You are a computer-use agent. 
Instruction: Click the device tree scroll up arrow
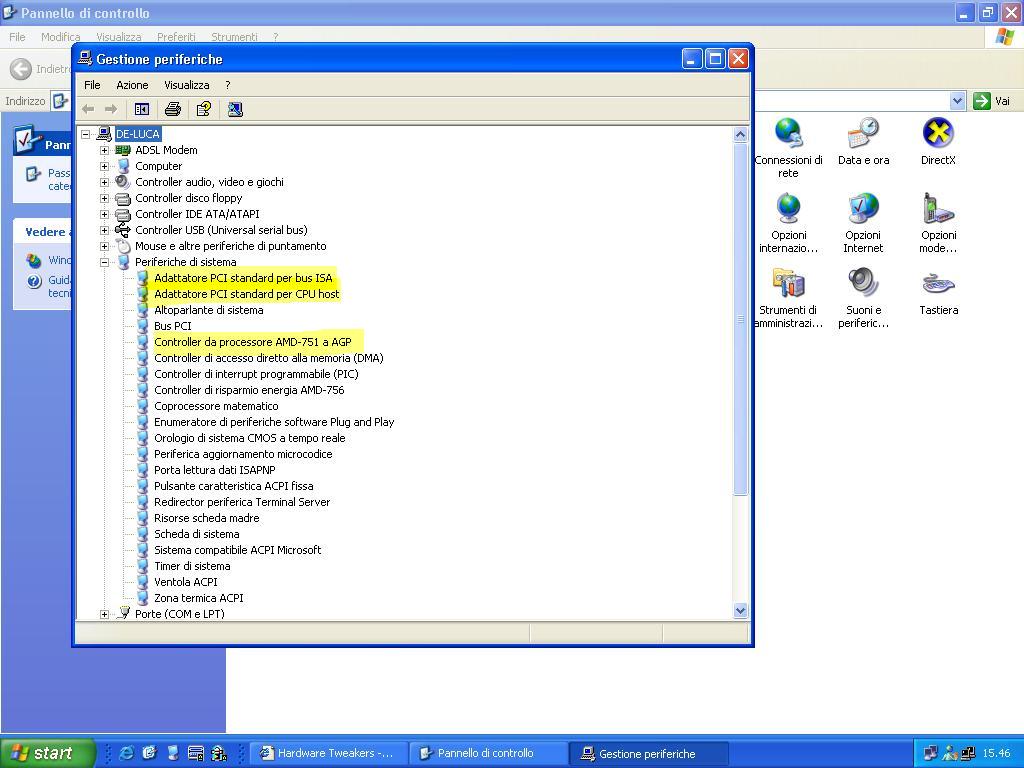[740, 135]
